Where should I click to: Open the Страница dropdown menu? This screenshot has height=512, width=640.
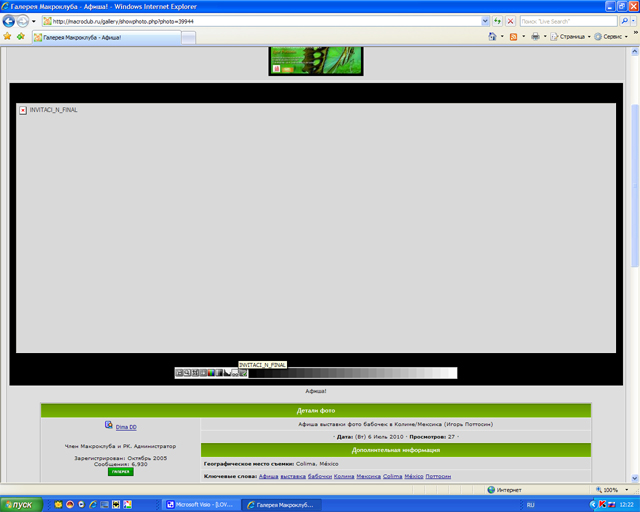[x=574, y=37]
